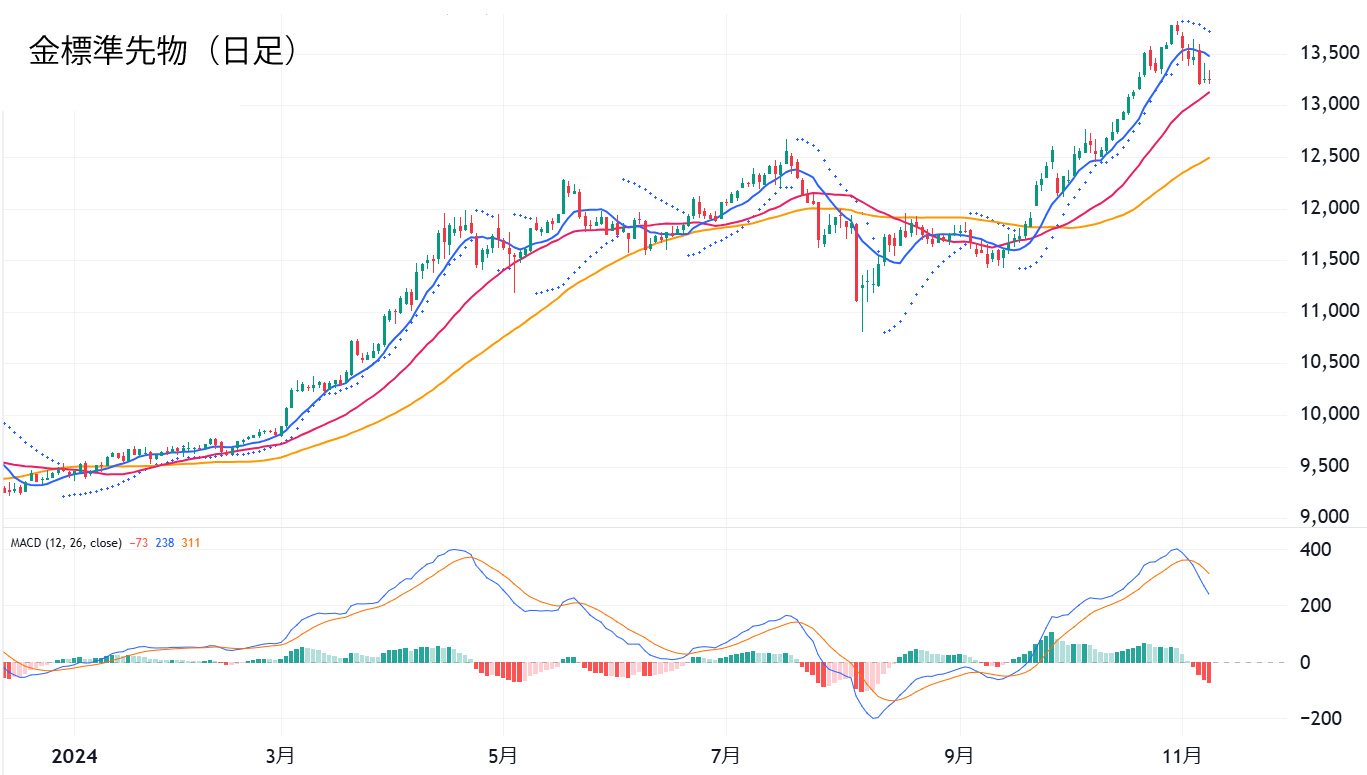The height and width of the screenshot is (775, 1367).
Task: Click the 200 level on MACD axis
Action: point(1314,606)
